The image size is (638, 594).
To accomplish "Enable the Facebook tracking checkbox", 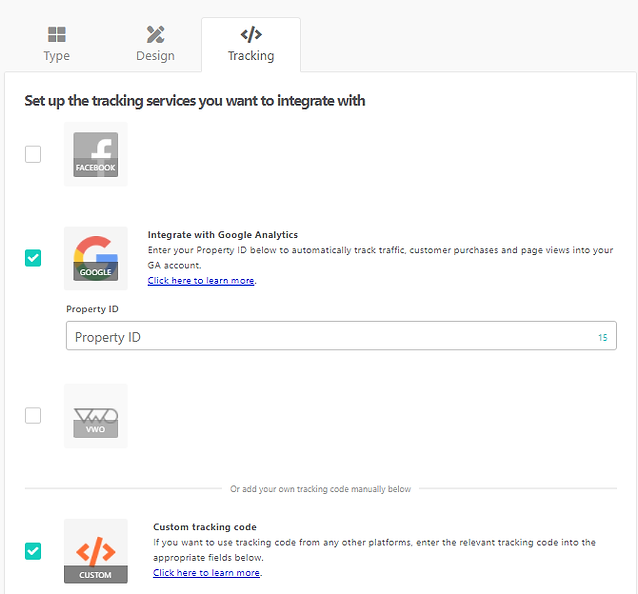I will (x=33, y=154).
